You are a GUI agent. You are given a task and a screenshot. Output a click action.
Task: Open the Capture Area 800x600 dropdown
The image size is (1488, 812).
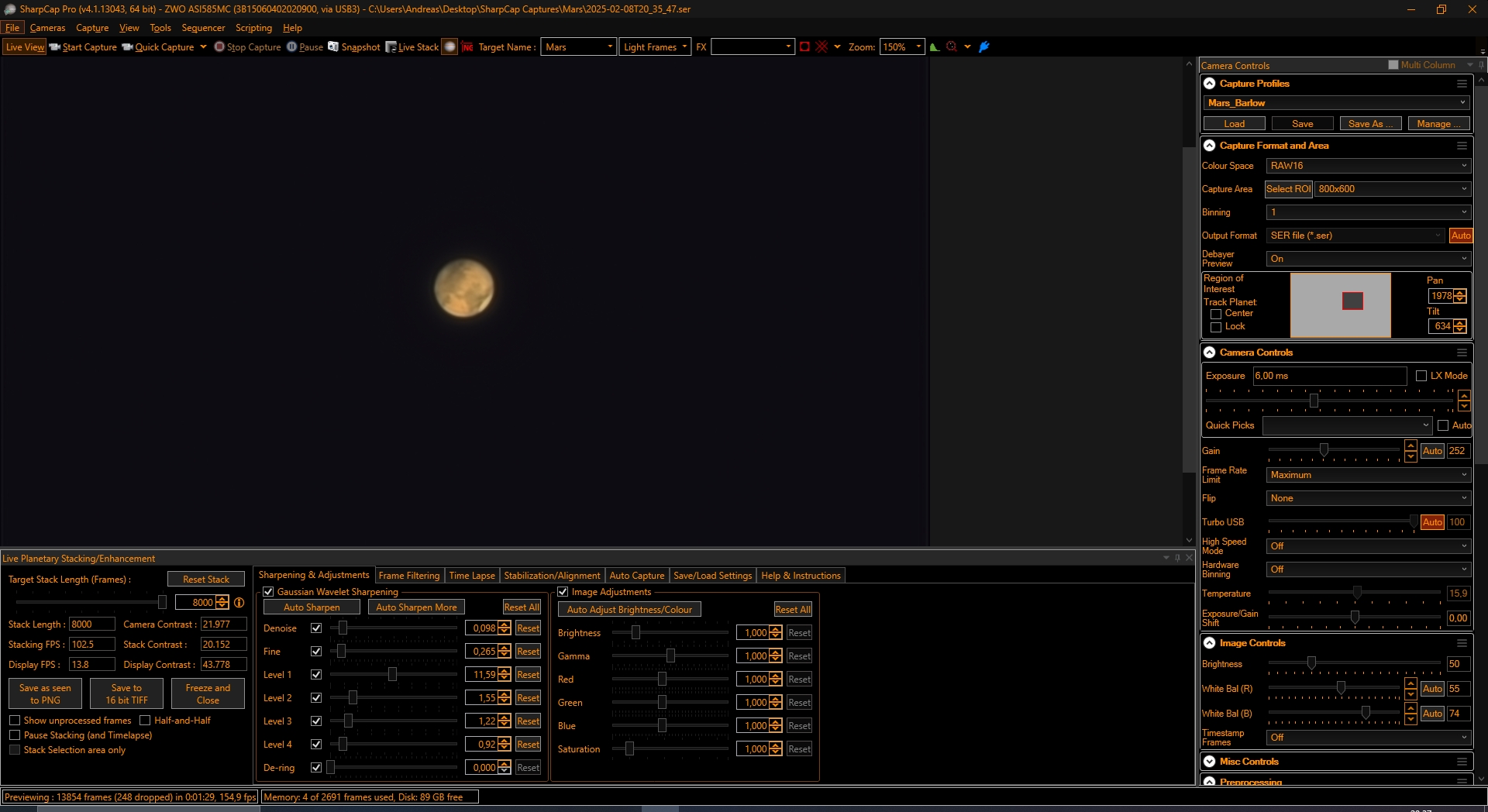[1392, 189]
